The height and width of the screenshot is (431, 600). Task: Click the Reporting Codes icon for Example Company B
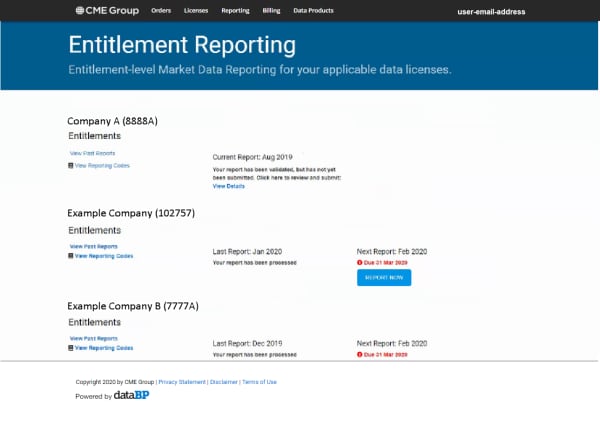[70, 348]
